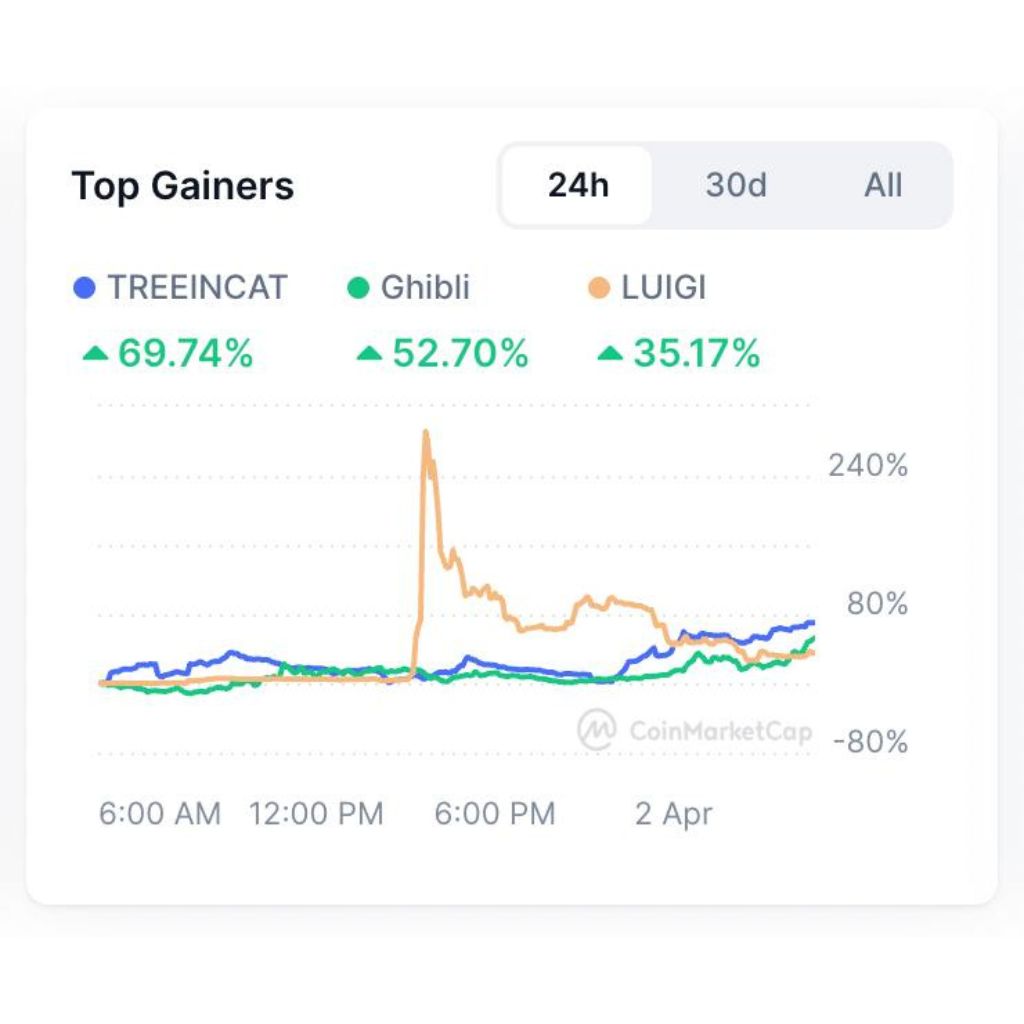Click the 52.70% gain value

(460, 353)
